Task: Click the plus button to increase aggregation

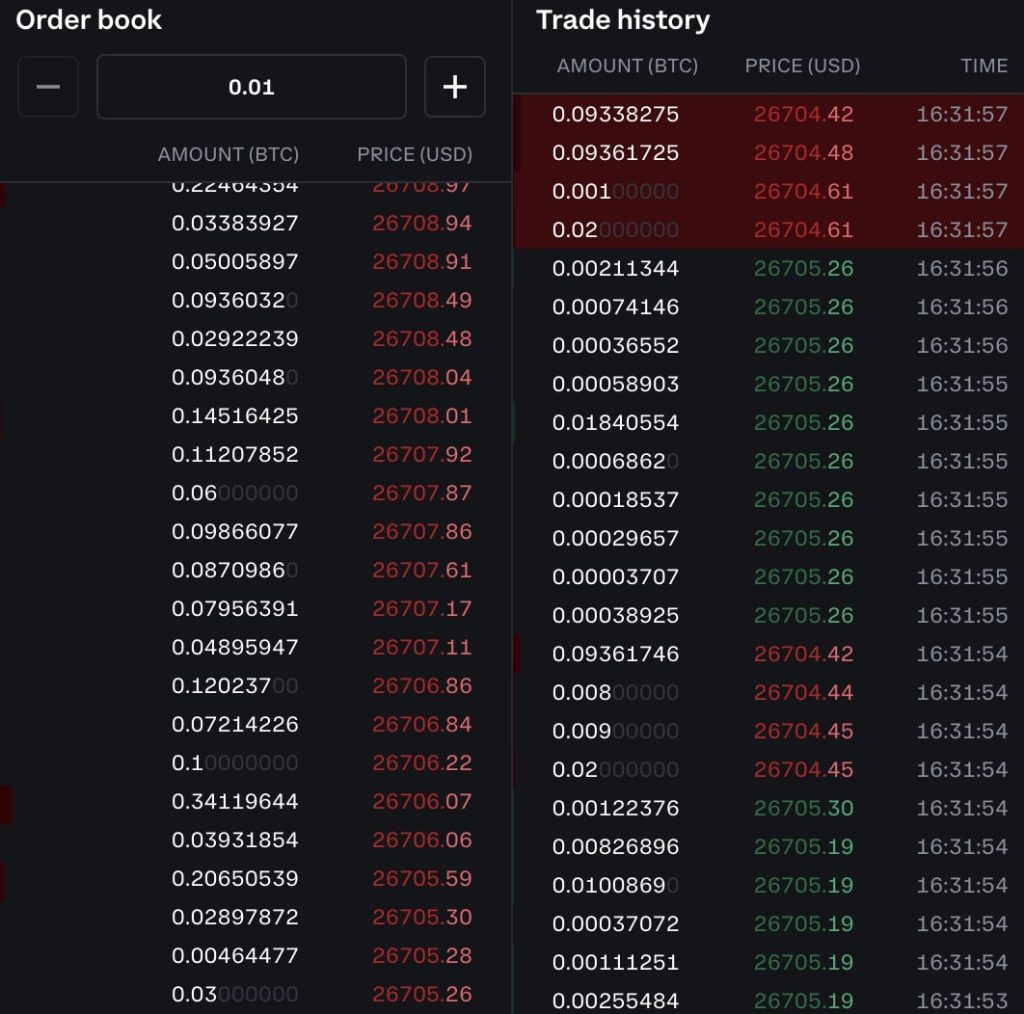Action: (x=455, y=87)
